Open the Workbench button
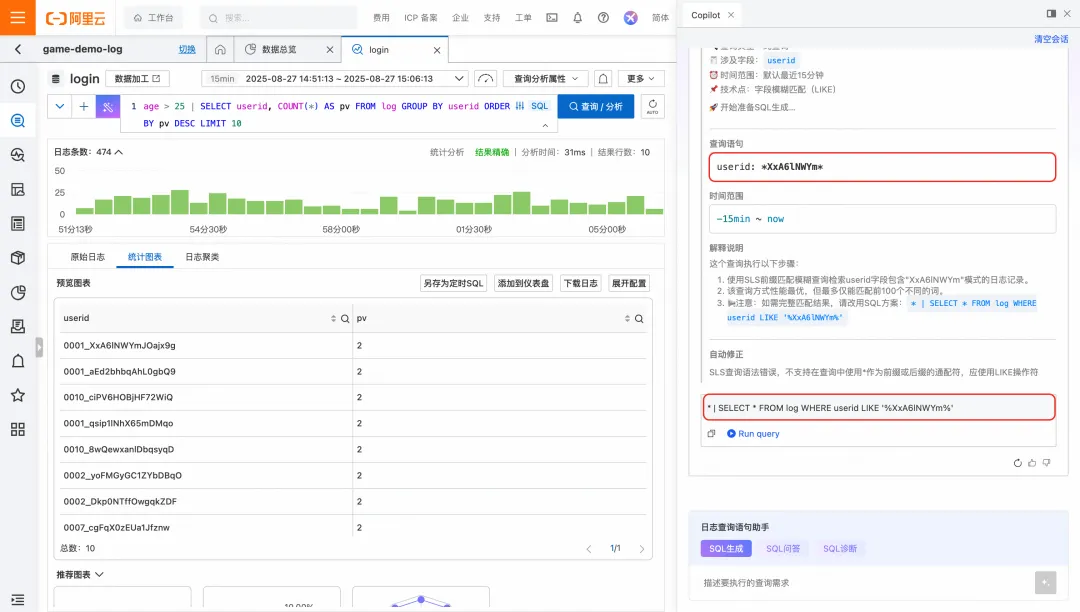This screenshot has height=612, width=1080. (x=154, y=18)
